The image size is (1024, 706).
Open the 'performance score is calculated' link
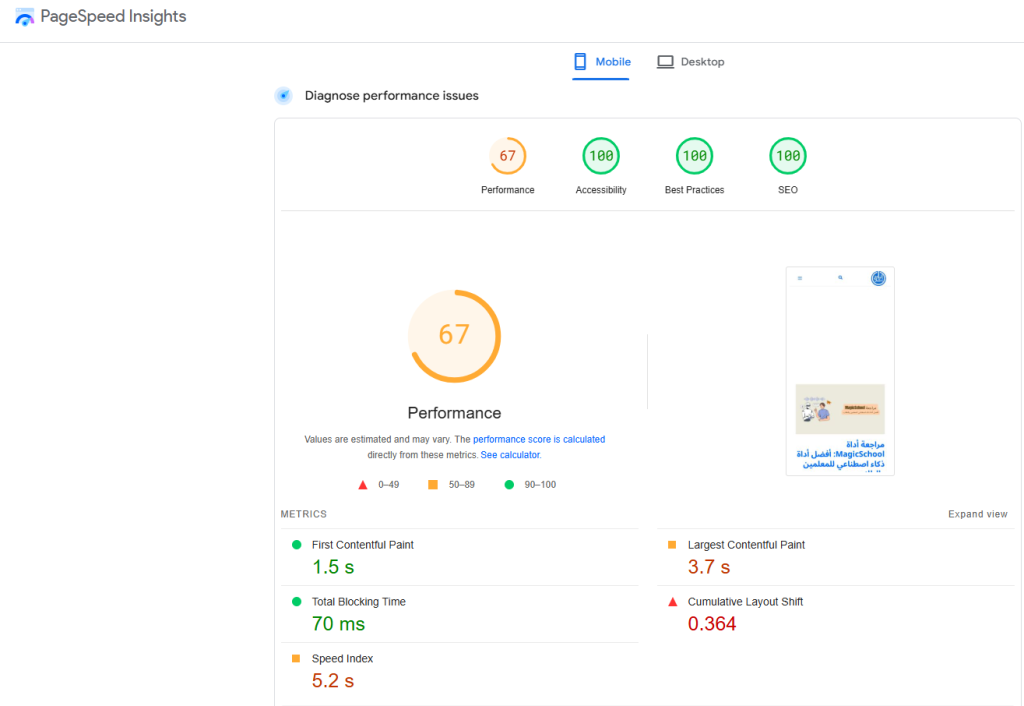[x=539, y=439]
